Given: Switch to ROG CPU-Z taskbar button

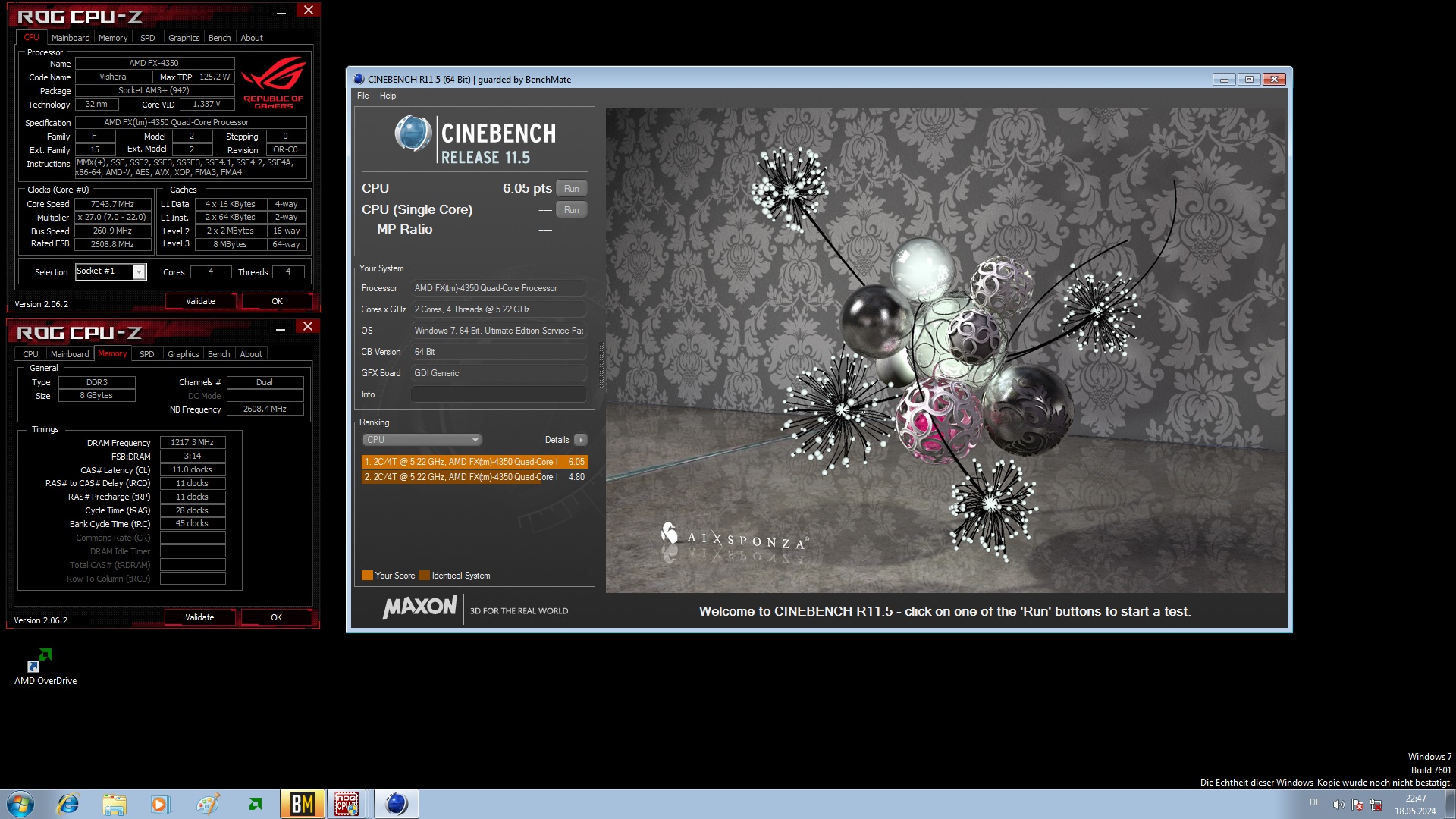Looking at the screenshot, I should click(x=347, y=804).
